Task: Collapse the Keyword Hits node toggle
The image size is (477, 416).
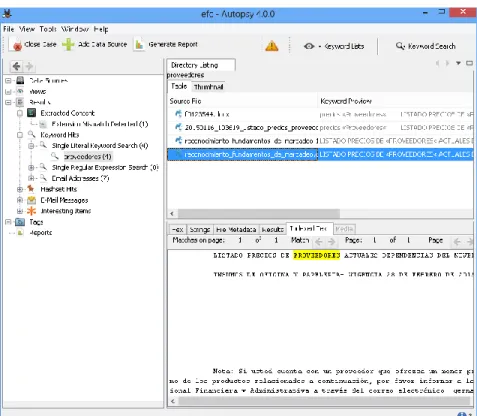Action: pos(20,135)
